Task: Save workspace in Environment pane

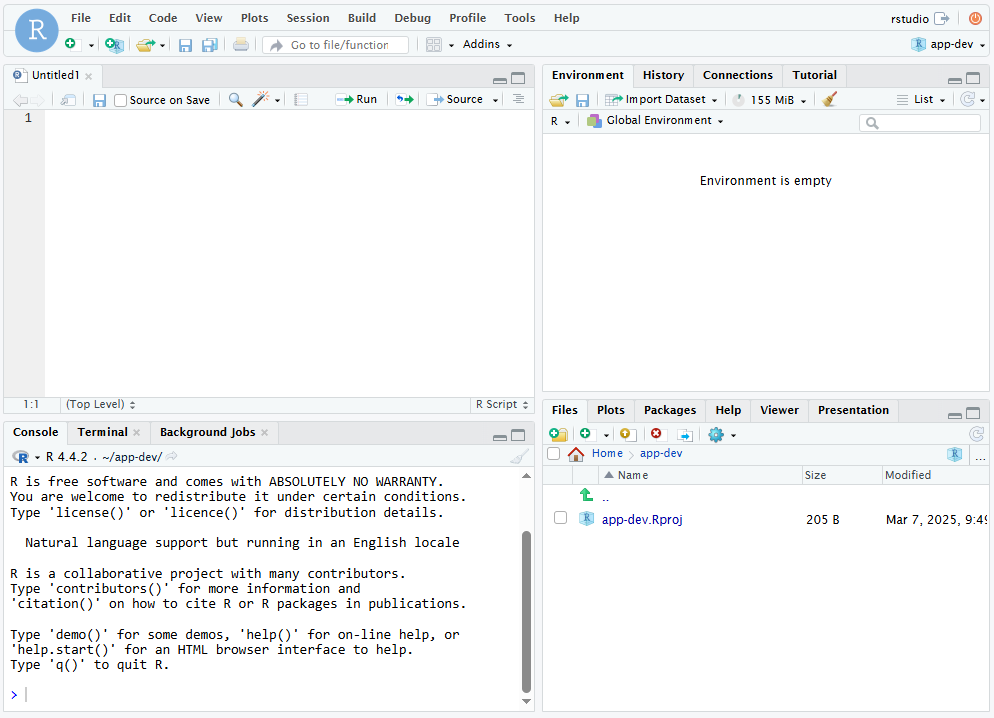Action: click(x=583, y=100)
